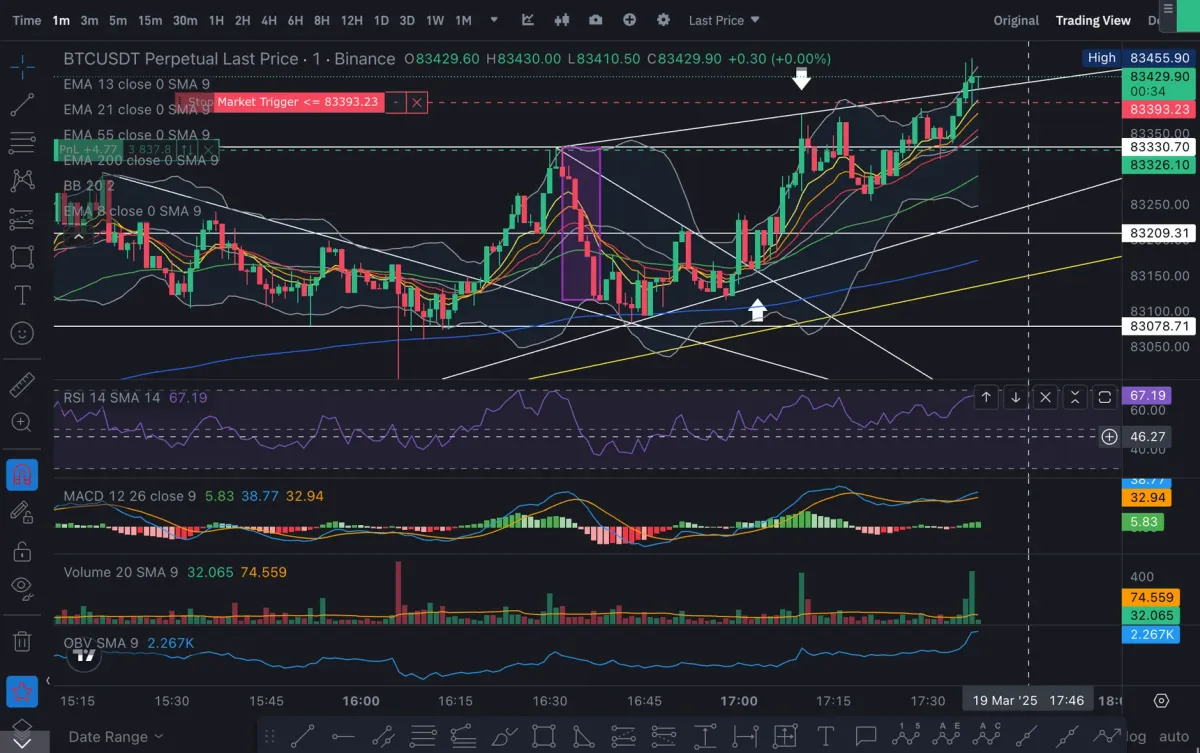Close the Market Trigger order line
This screenshot has height=753, width=1200.
(417, 102)
